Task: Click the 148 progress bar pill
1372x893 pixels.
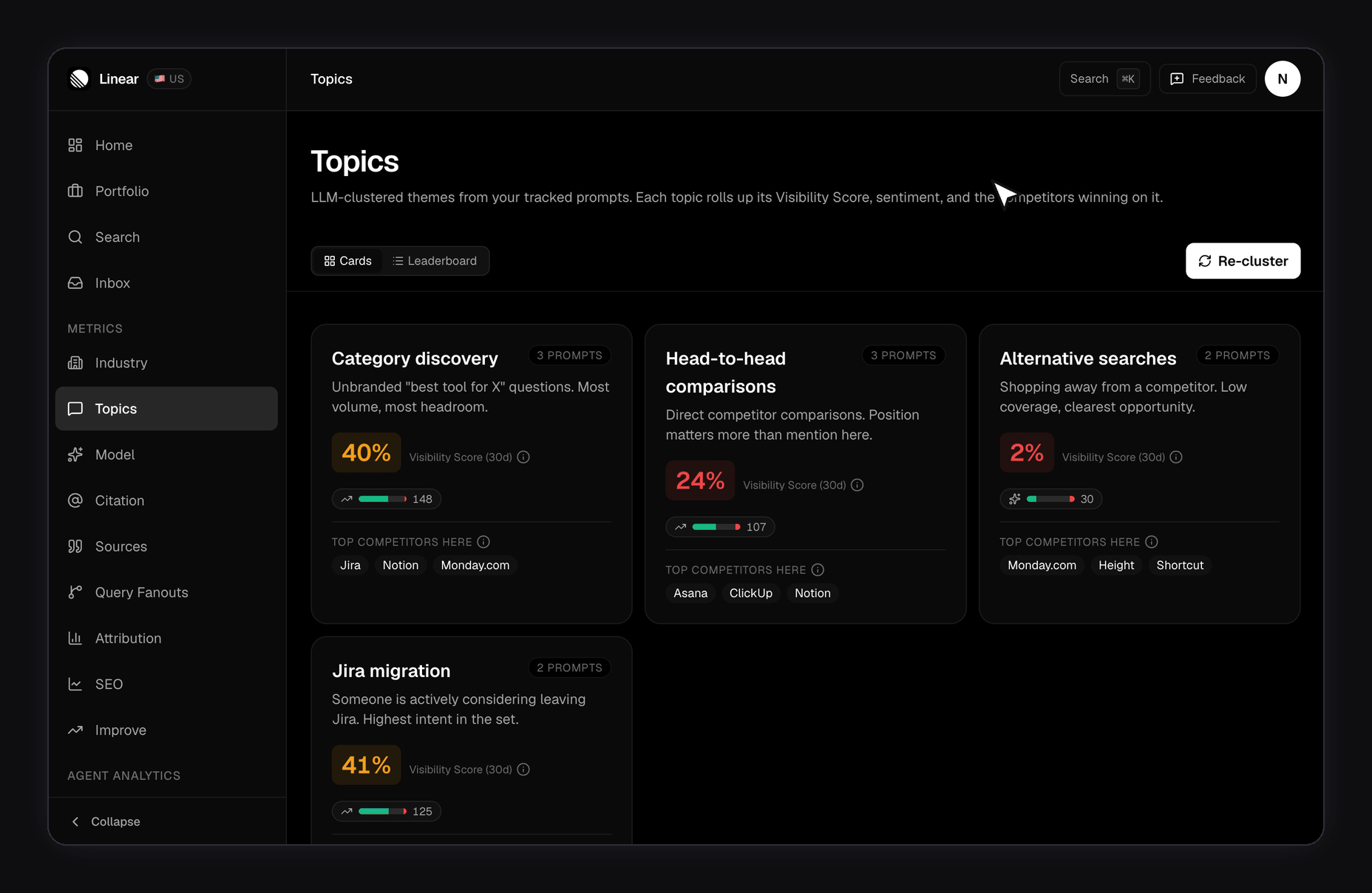Action: 387,499
